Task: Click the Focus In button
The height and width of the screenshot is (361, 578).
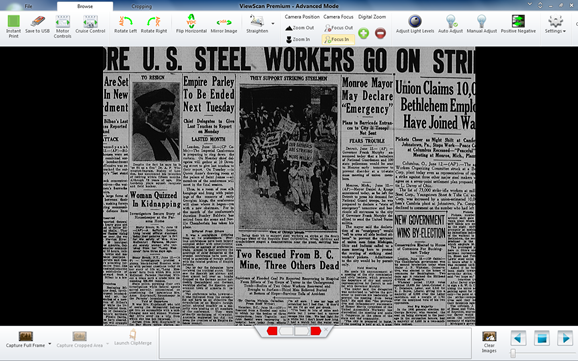Action: pos(338,39)
